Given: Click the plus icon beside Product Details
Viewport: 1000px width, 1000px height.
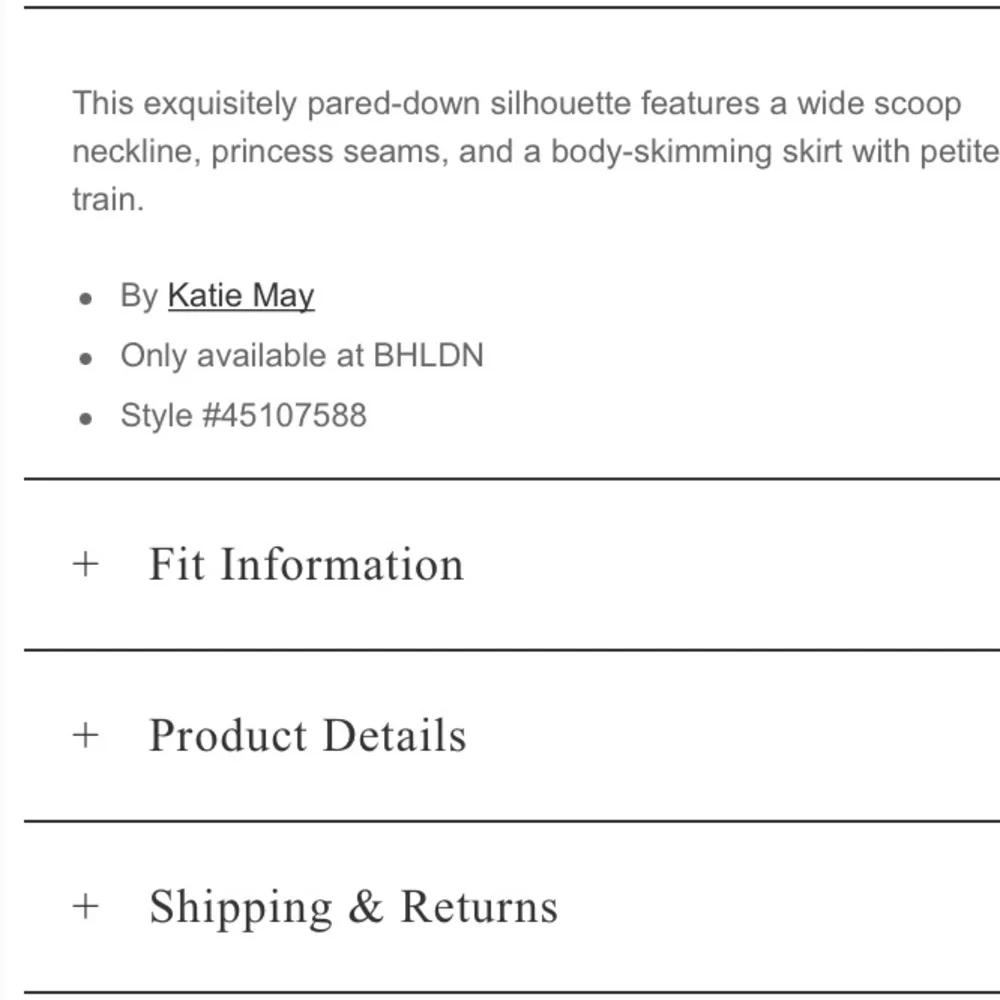Looking at the screenshot, I should point(87,736).
